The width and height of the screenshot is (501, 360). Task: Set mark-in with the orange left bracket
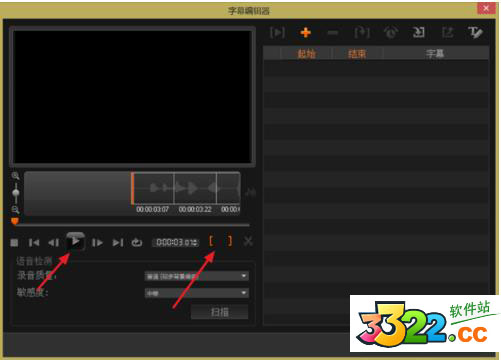(211, 241)
